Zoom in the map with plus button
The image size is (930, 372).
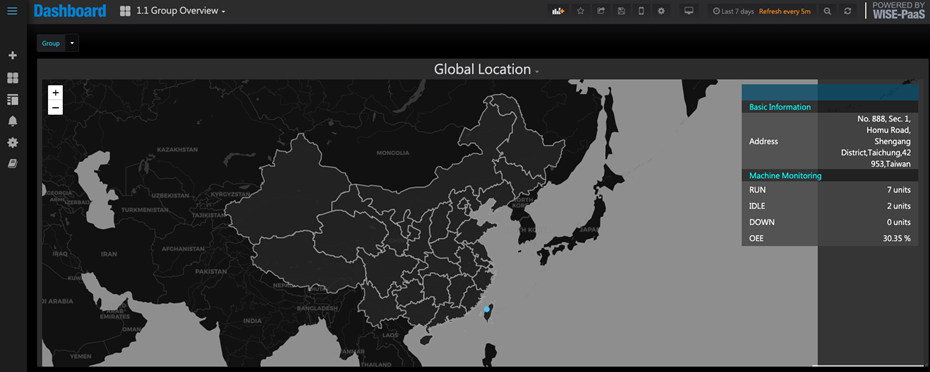tap(55, 93)
